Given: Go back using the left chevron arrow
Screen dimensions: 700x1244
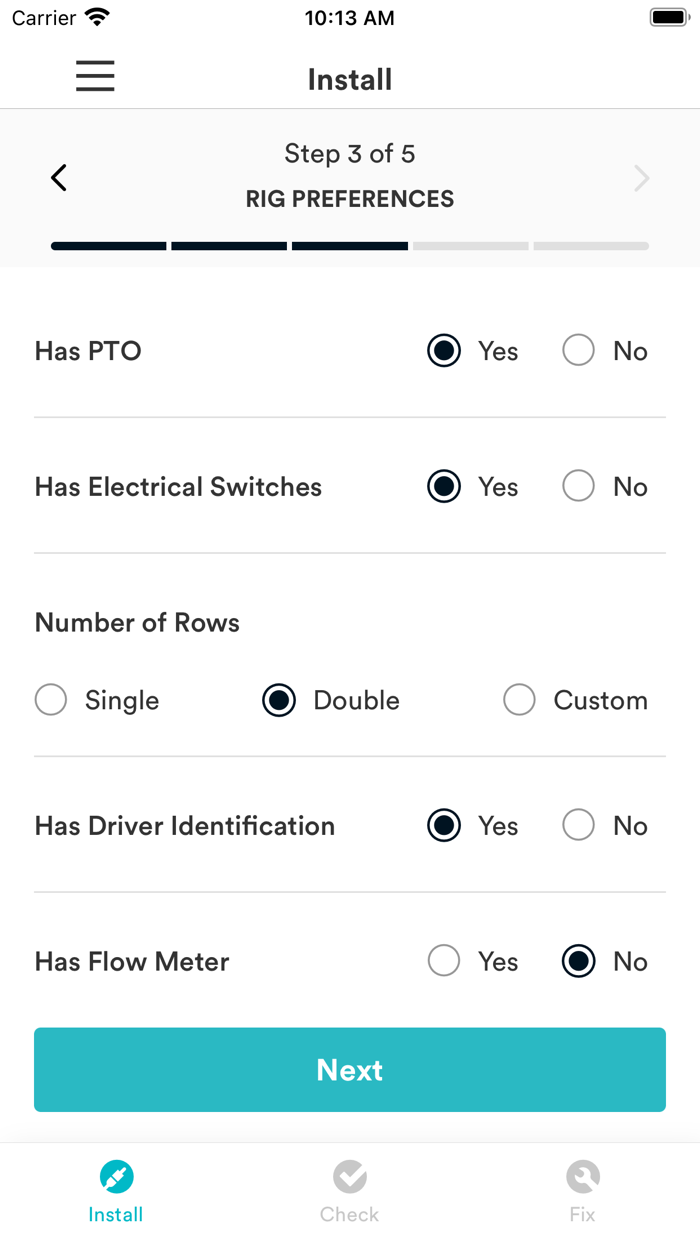Looking at the screenshot, I should pos(58,177).
